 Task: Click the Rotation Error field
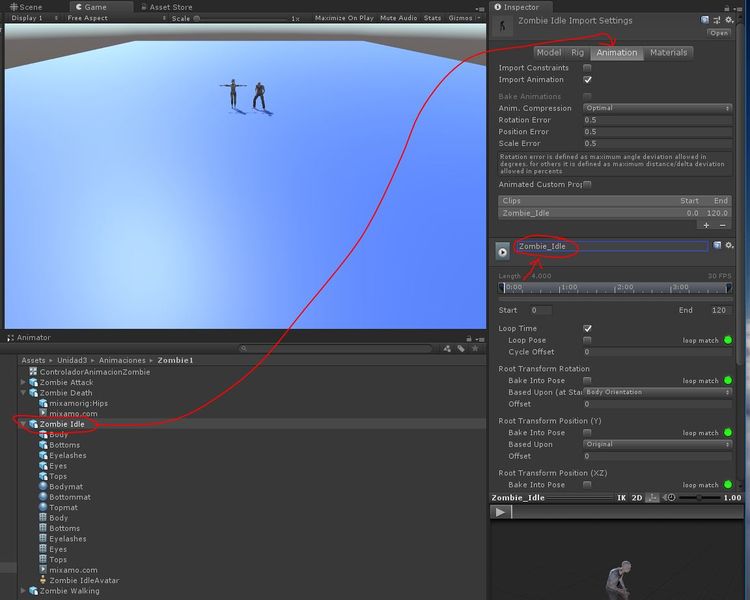pos(657,120)
